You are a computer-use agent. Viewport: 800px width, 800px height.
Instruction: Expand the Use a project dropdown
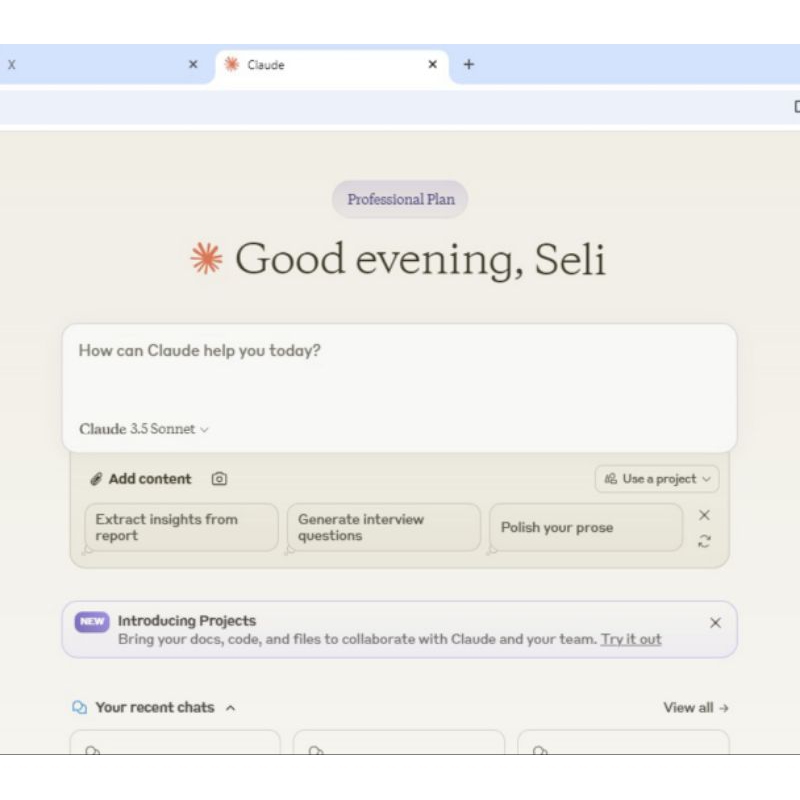[x=657, y=479]
